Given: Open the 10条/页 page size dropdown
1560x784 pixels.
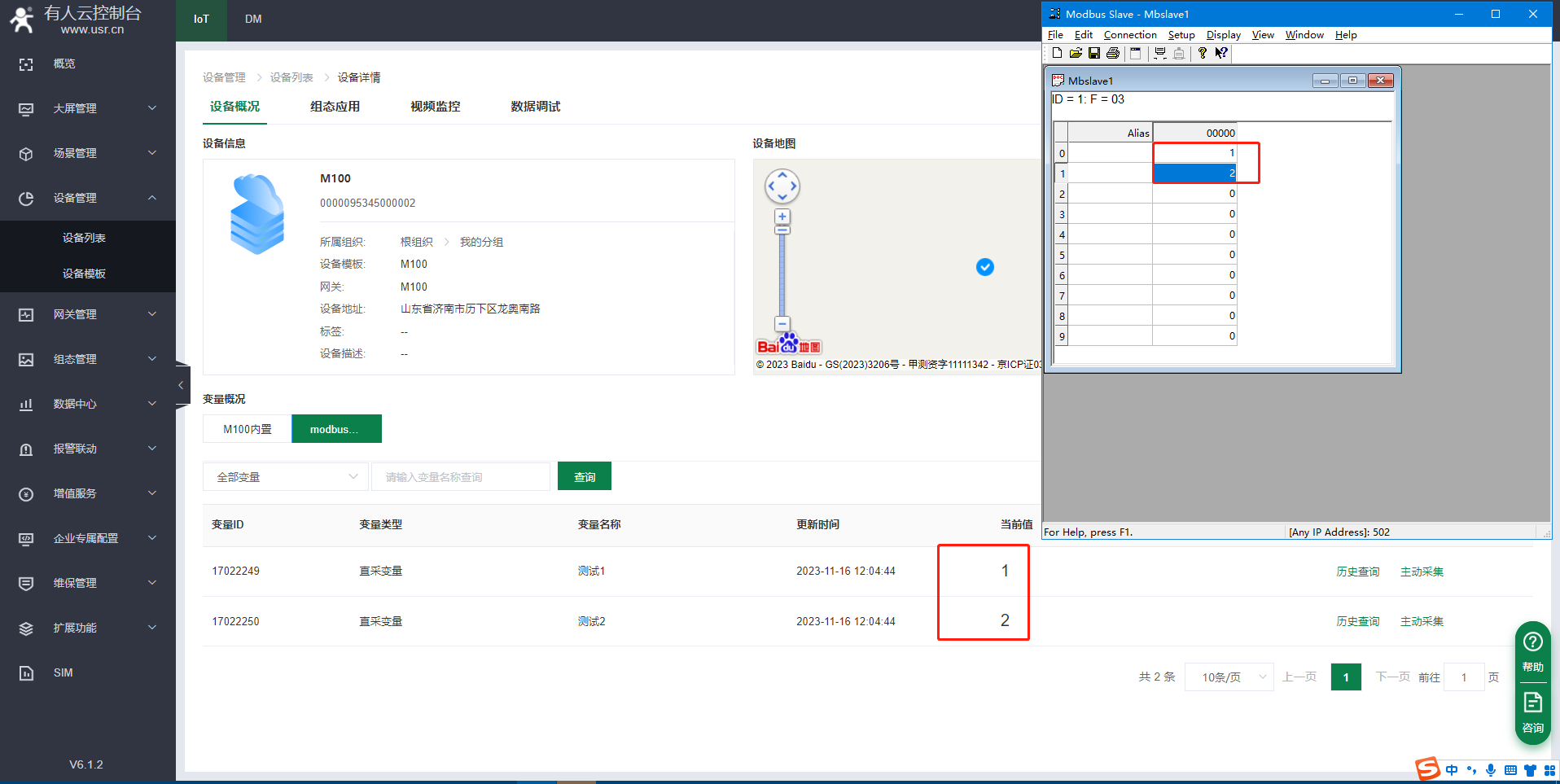Looking at the screenshot, I should click(1229, 677).
